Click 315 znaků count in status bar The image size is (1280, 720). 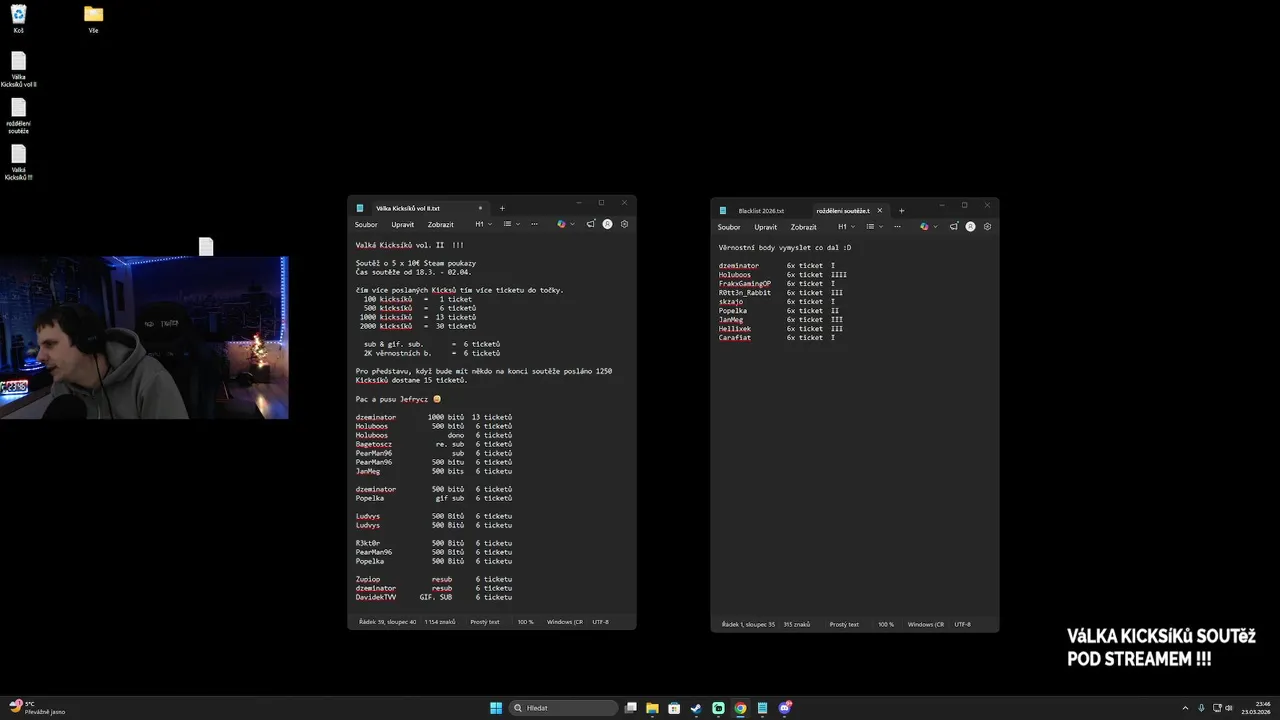click(x=798, y=624)
